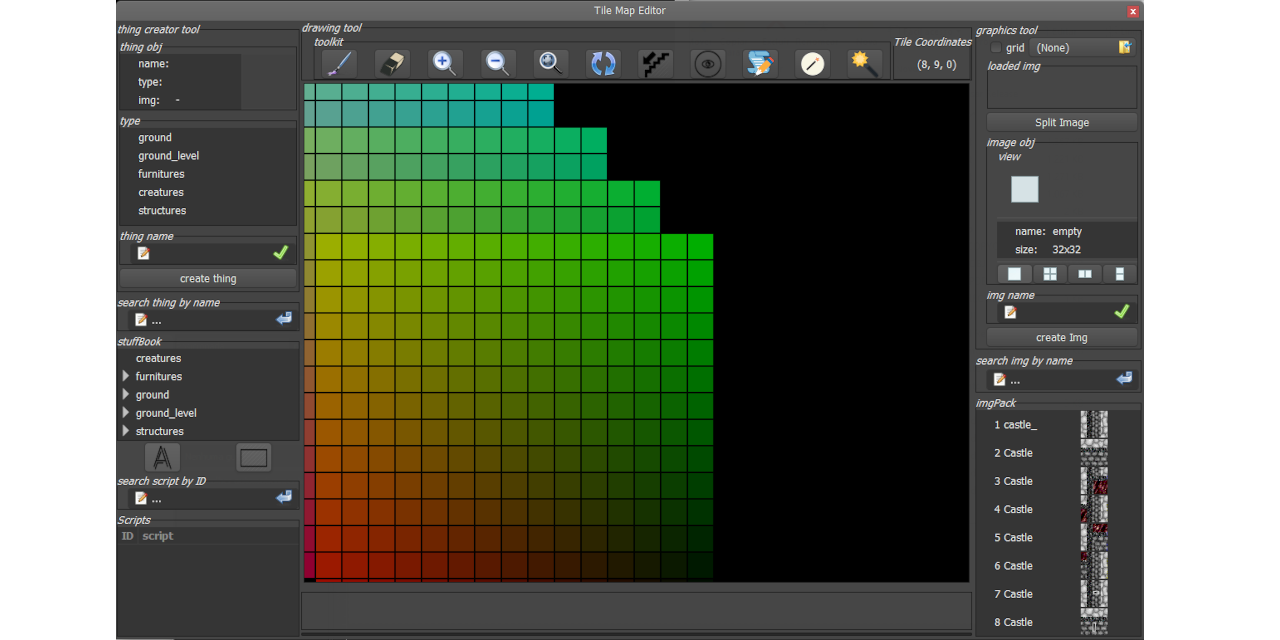This screenshot has width=1280, height=640.
Task: Toggle the eye visibility tool in the toolkit
Action: [708, 63]
